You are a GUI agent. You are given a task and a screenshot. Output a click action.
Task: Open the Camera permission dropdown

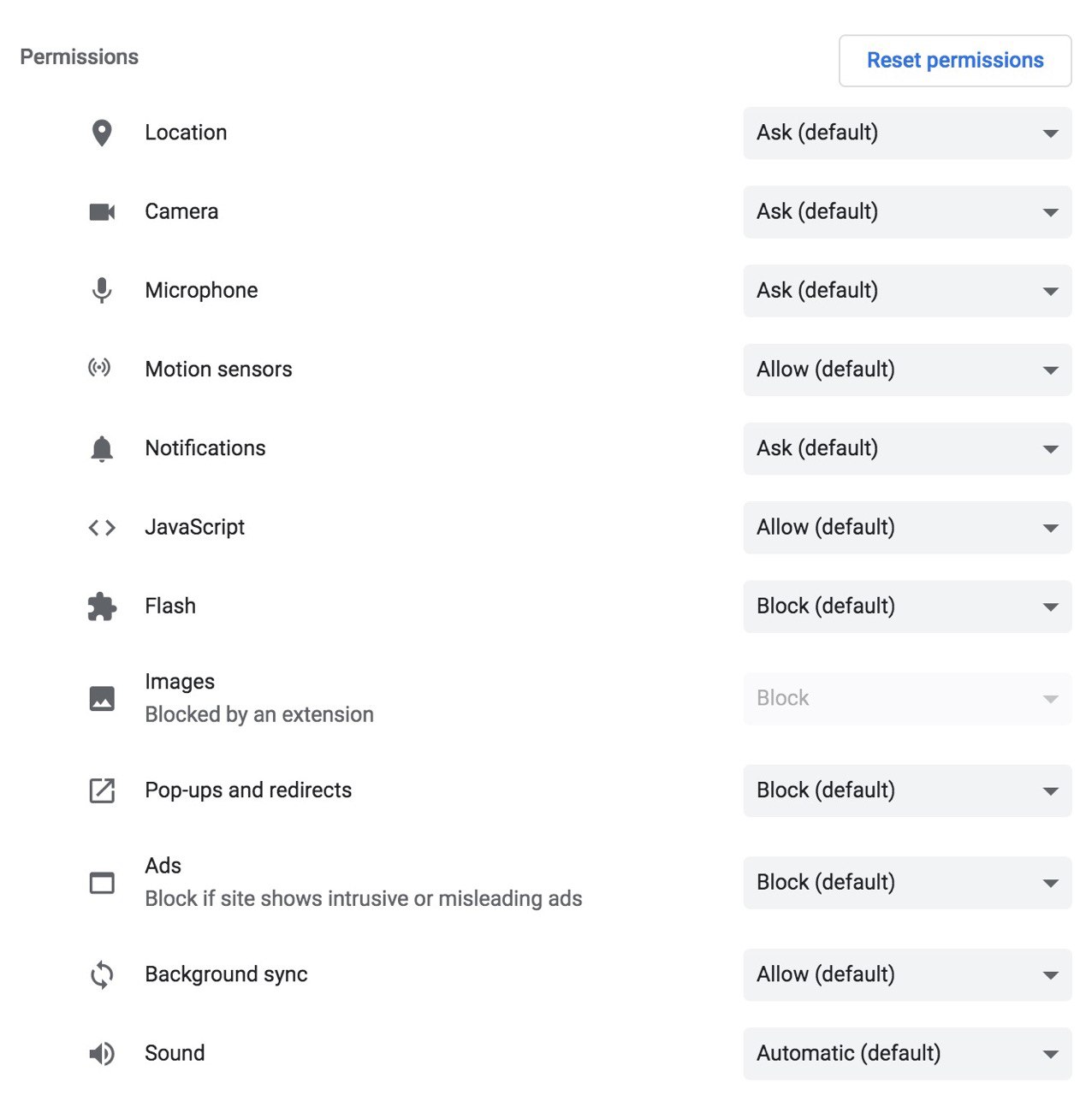[907, 211]
